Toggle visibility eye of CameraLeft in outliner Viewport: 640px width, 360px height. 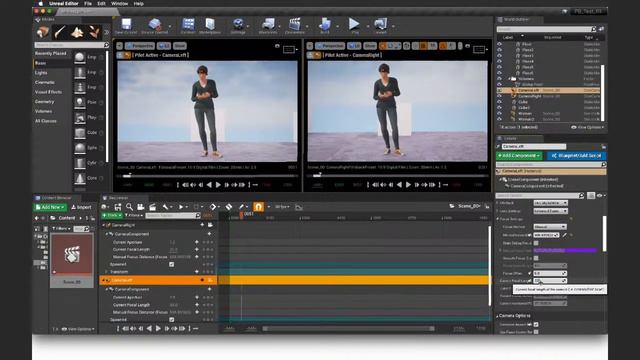(499, 90)
